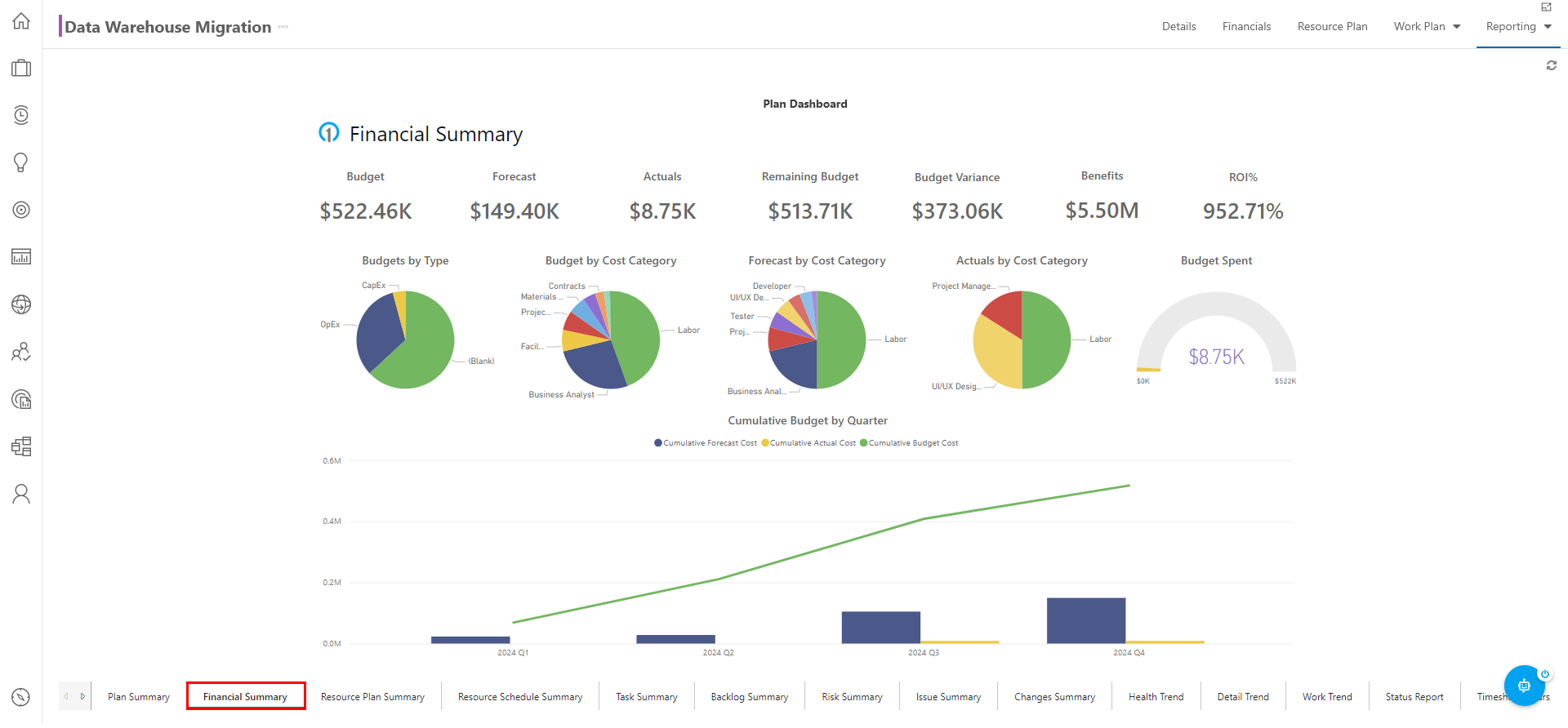Click the Actuals value $8.75K card
The height and width of the screenshot is (728, 1568).
[662, 211]
